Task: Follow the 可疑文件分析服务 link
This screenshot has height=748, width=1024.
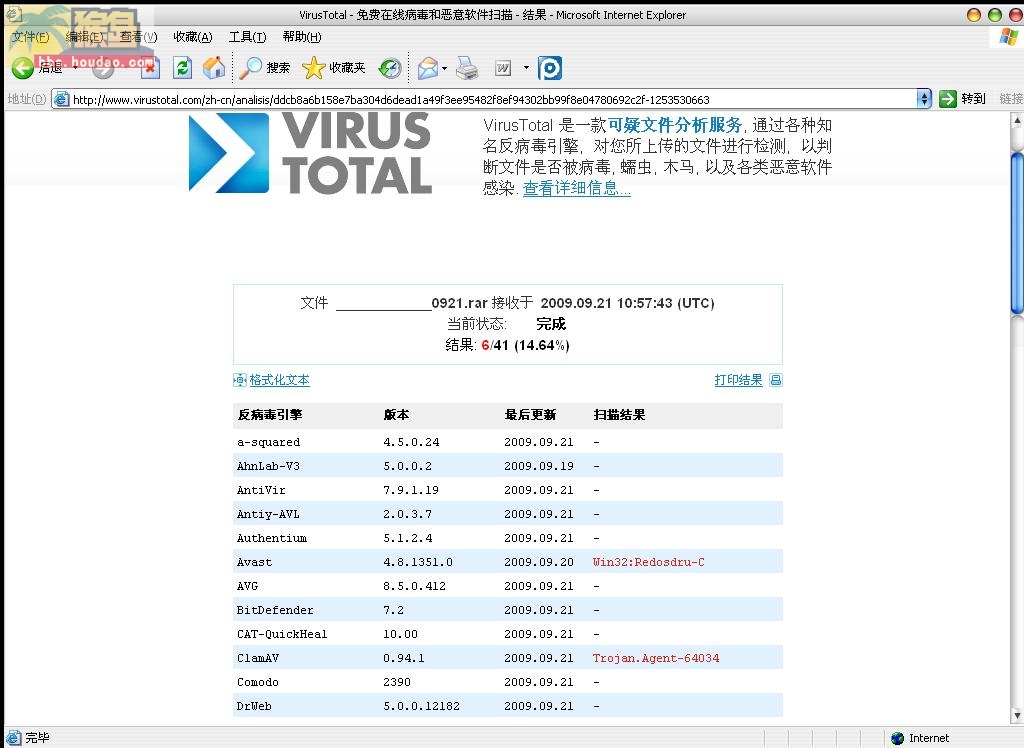Action: [x=675, y=125]
